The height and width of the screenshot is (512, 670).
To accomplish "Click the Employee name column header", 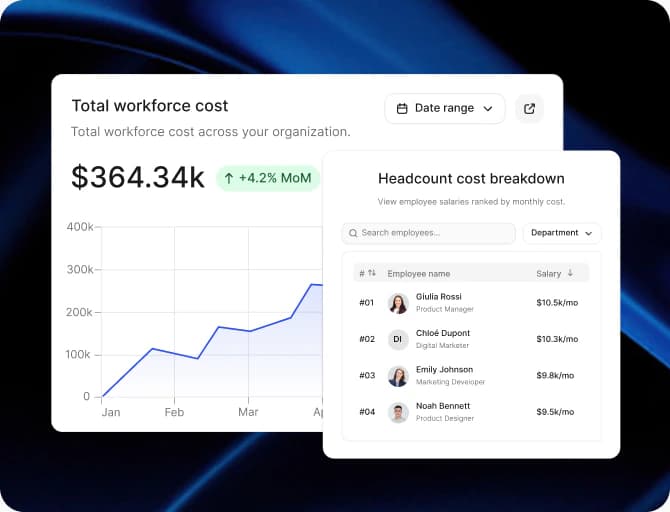I will pyautogui.click(x=419, y=274).
